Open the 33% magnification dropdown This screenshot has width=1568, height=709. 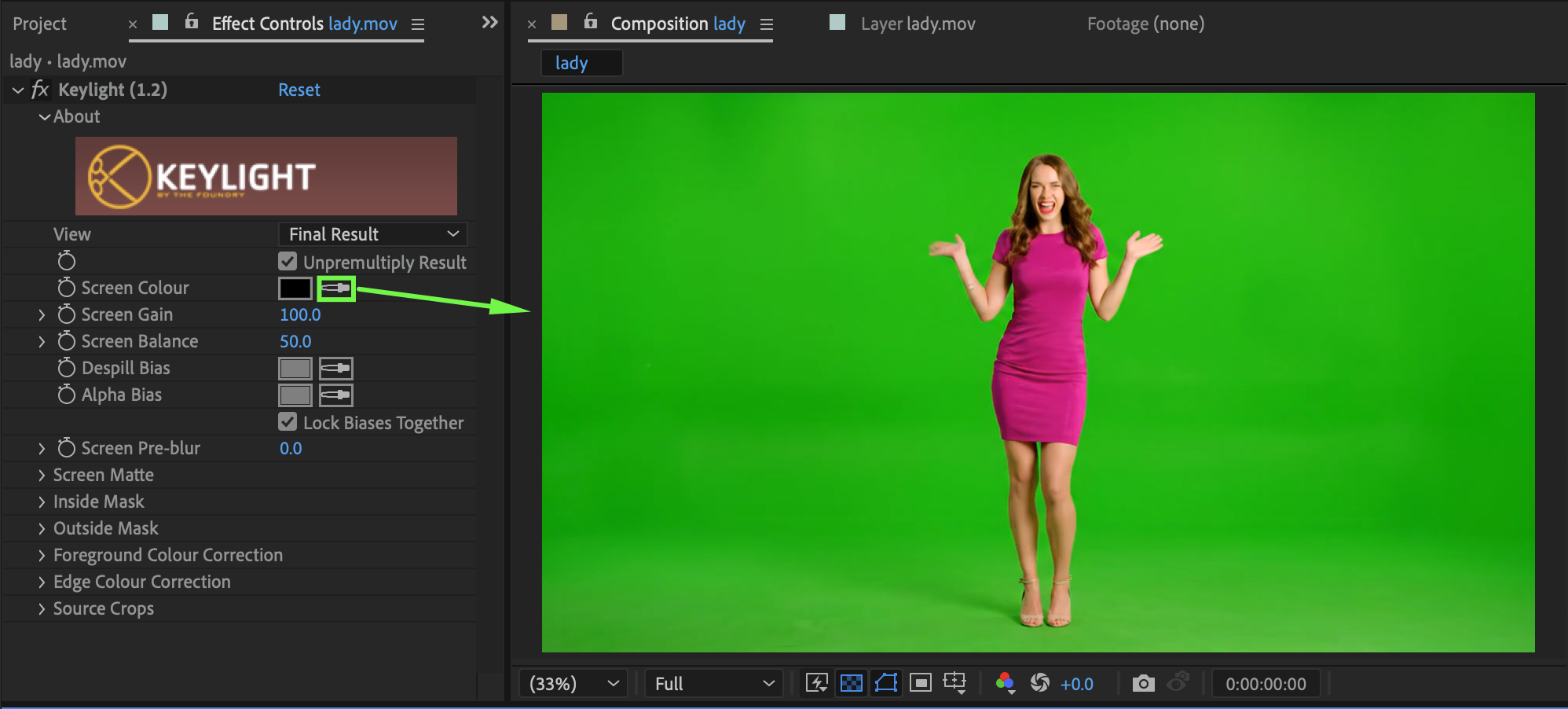pos(573,684)
